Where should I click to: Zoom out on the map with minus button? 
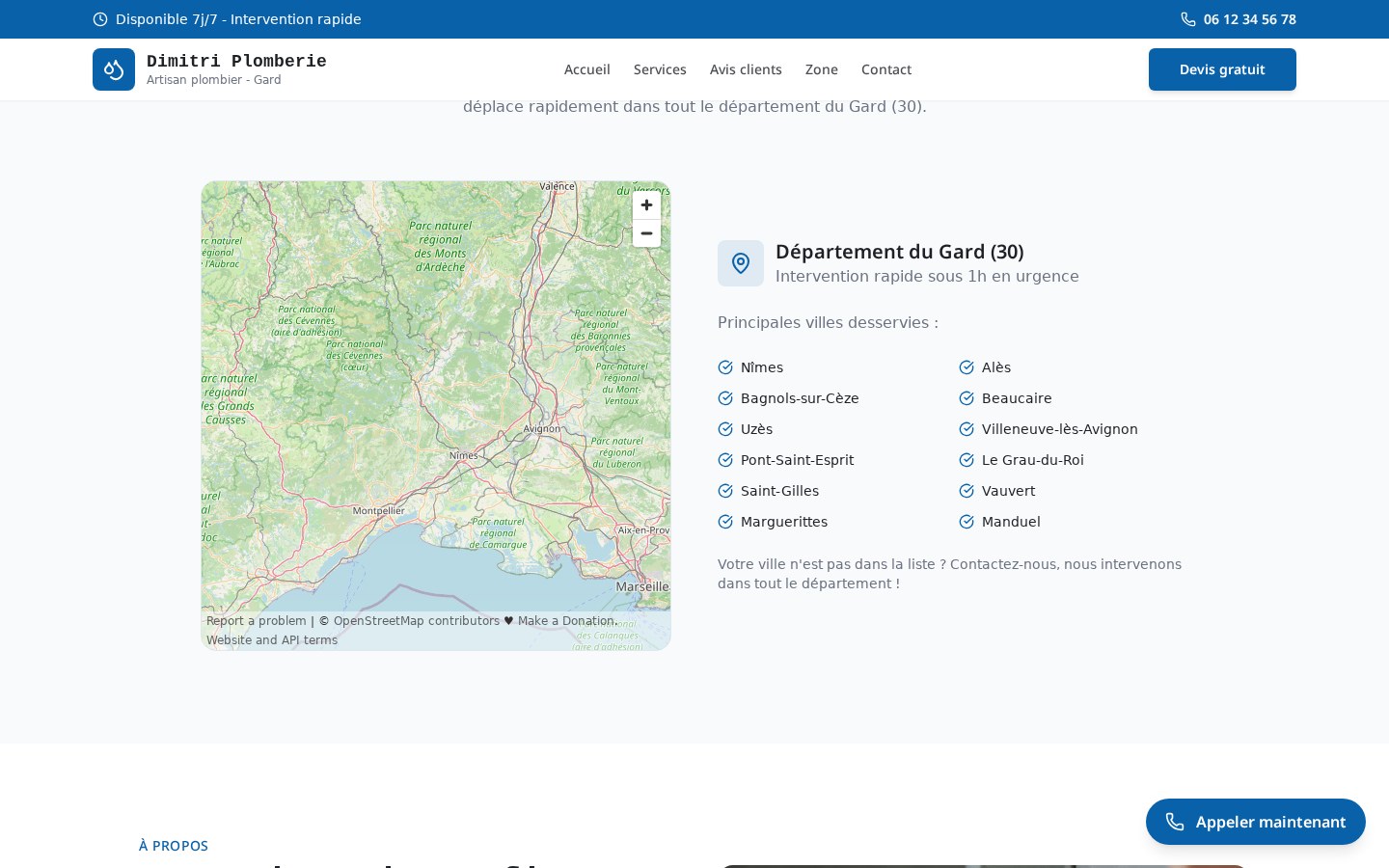(x=646, y=233)
